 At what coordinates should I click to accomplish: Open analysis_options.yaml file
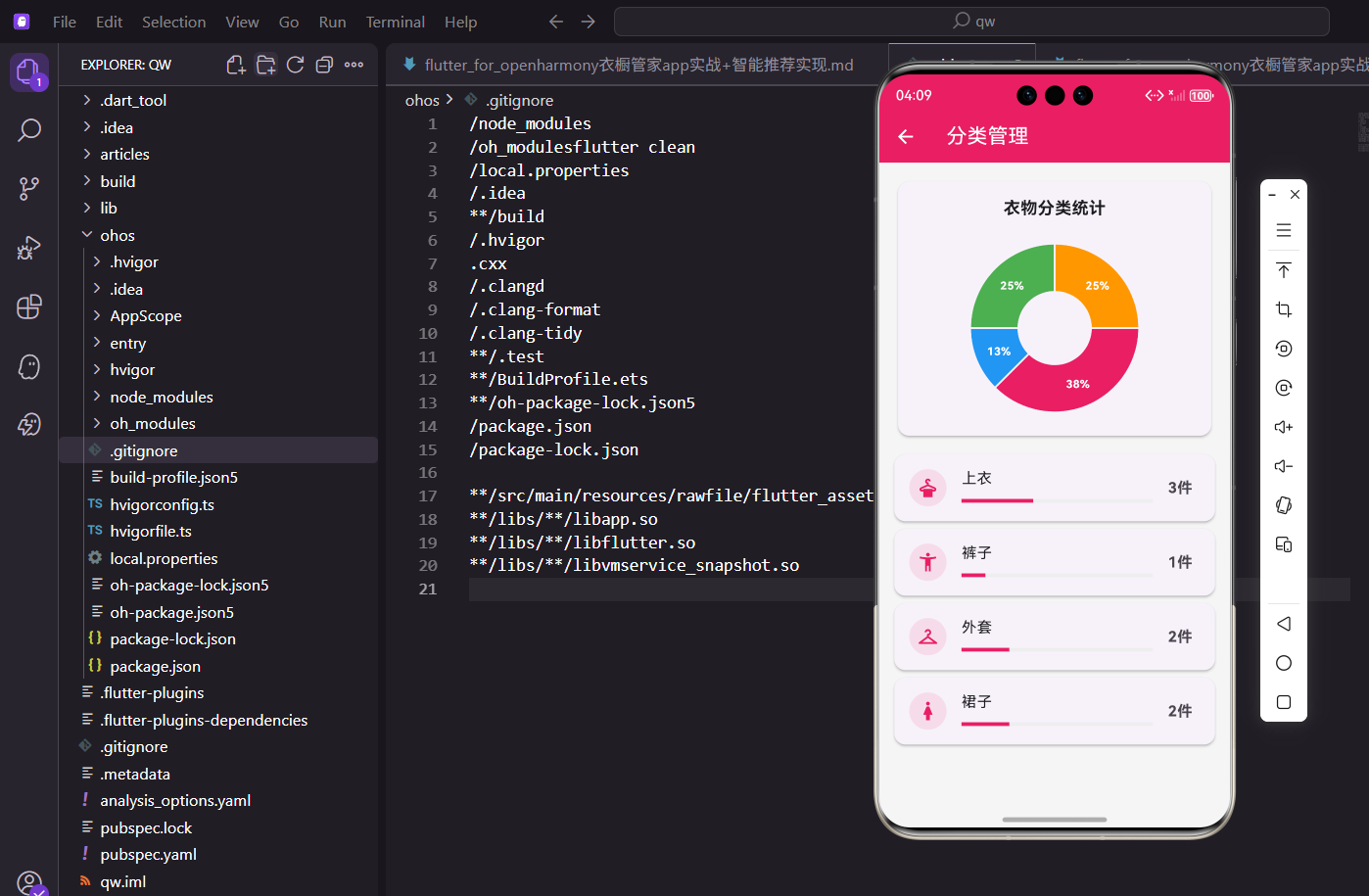click(x=175, y=800)
